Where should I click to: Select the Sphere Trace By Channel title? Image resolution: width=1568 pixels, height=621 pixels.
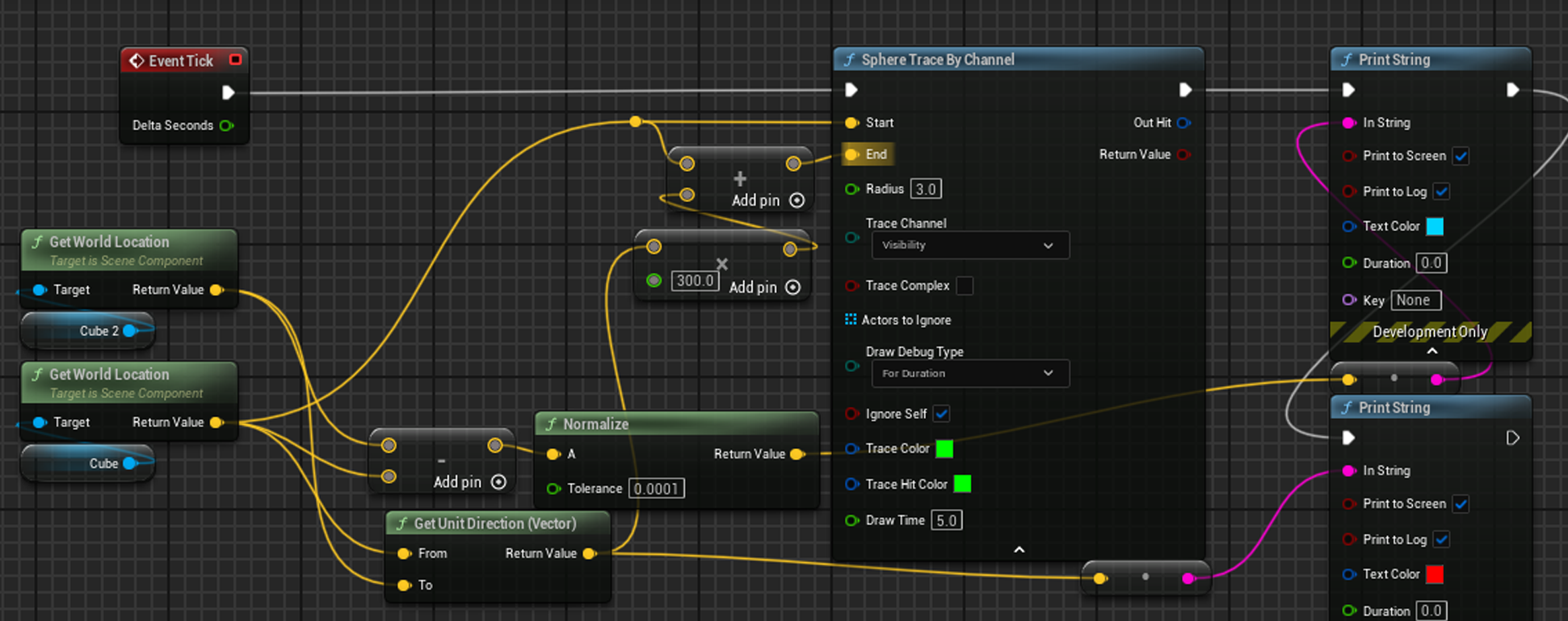coord(938,60)
